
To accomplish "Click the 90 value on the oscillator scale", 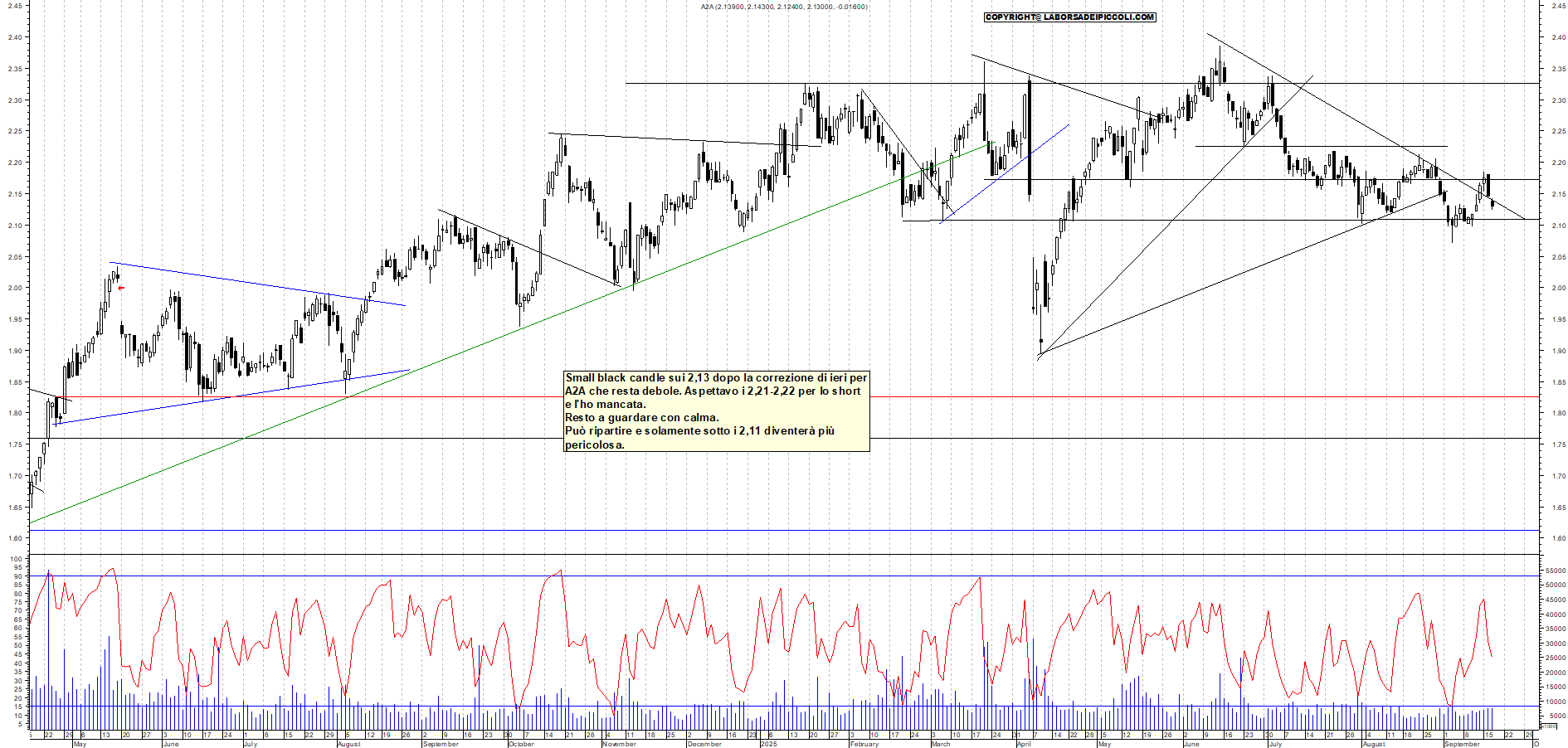I will click(x=17, y=576).
